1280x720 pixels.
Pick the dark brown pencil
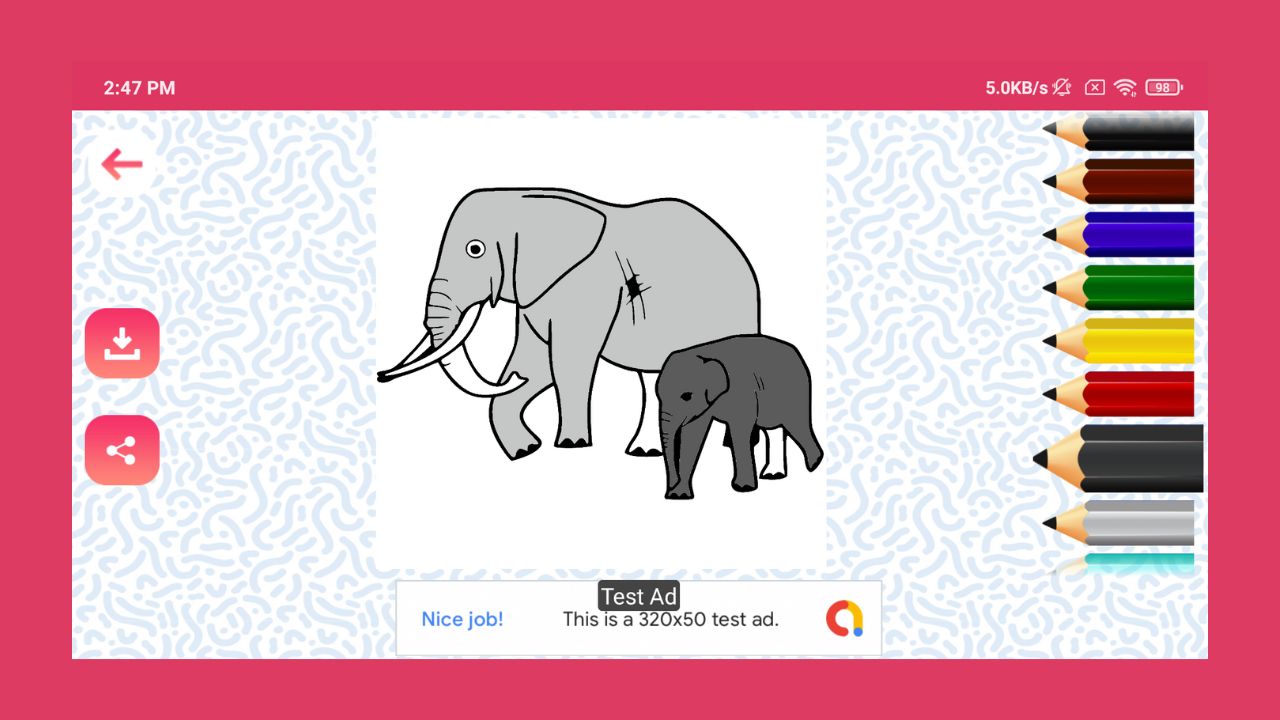click(1119, 182)
